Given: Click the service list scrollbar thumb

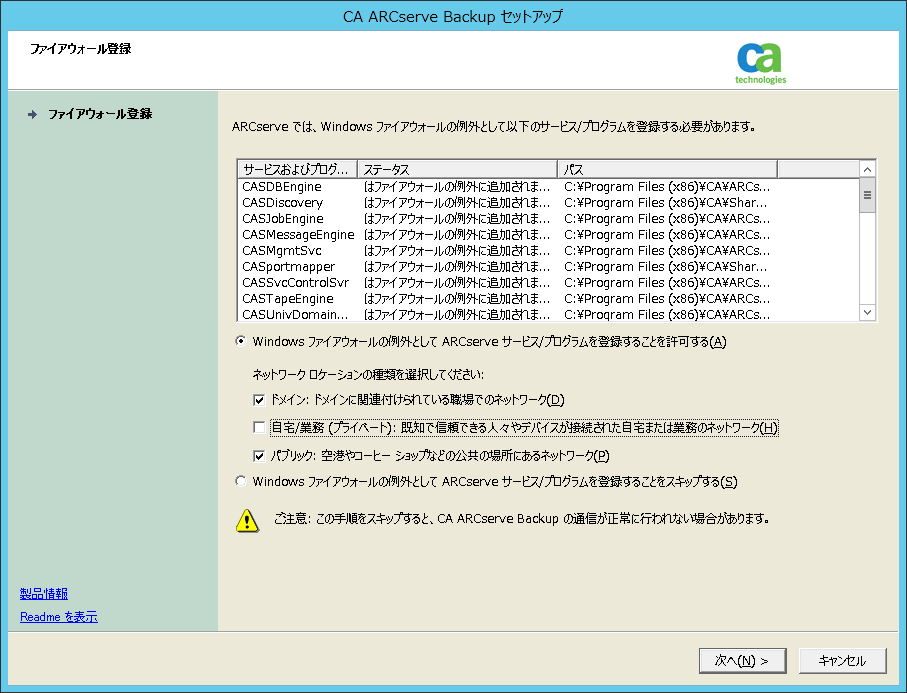Looking at the screenshot, I should [x=867, y=195].
